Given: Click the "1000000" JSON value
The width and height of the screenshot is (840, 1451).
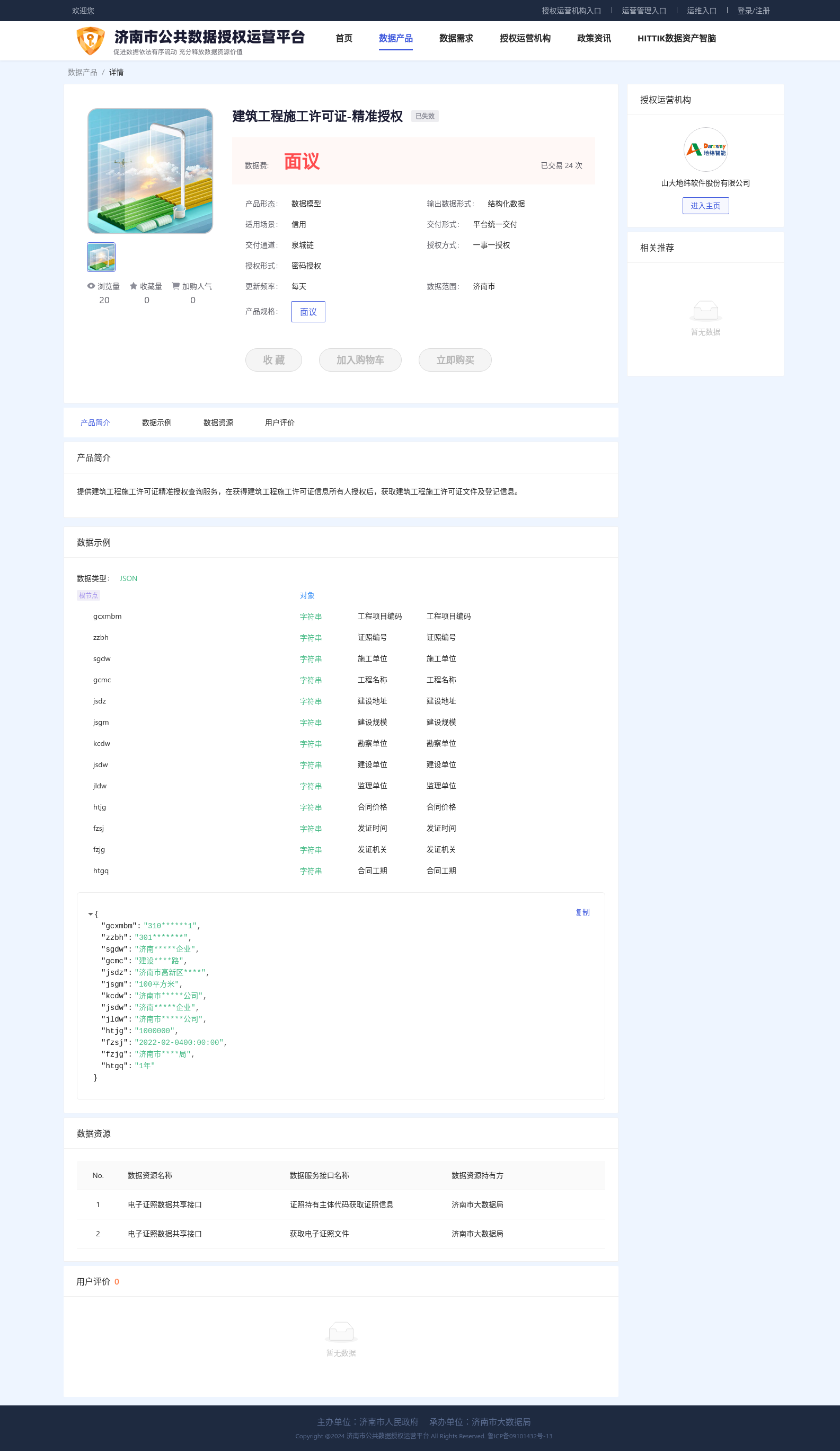Looking at the screenshot, I should coord(154,1031).
